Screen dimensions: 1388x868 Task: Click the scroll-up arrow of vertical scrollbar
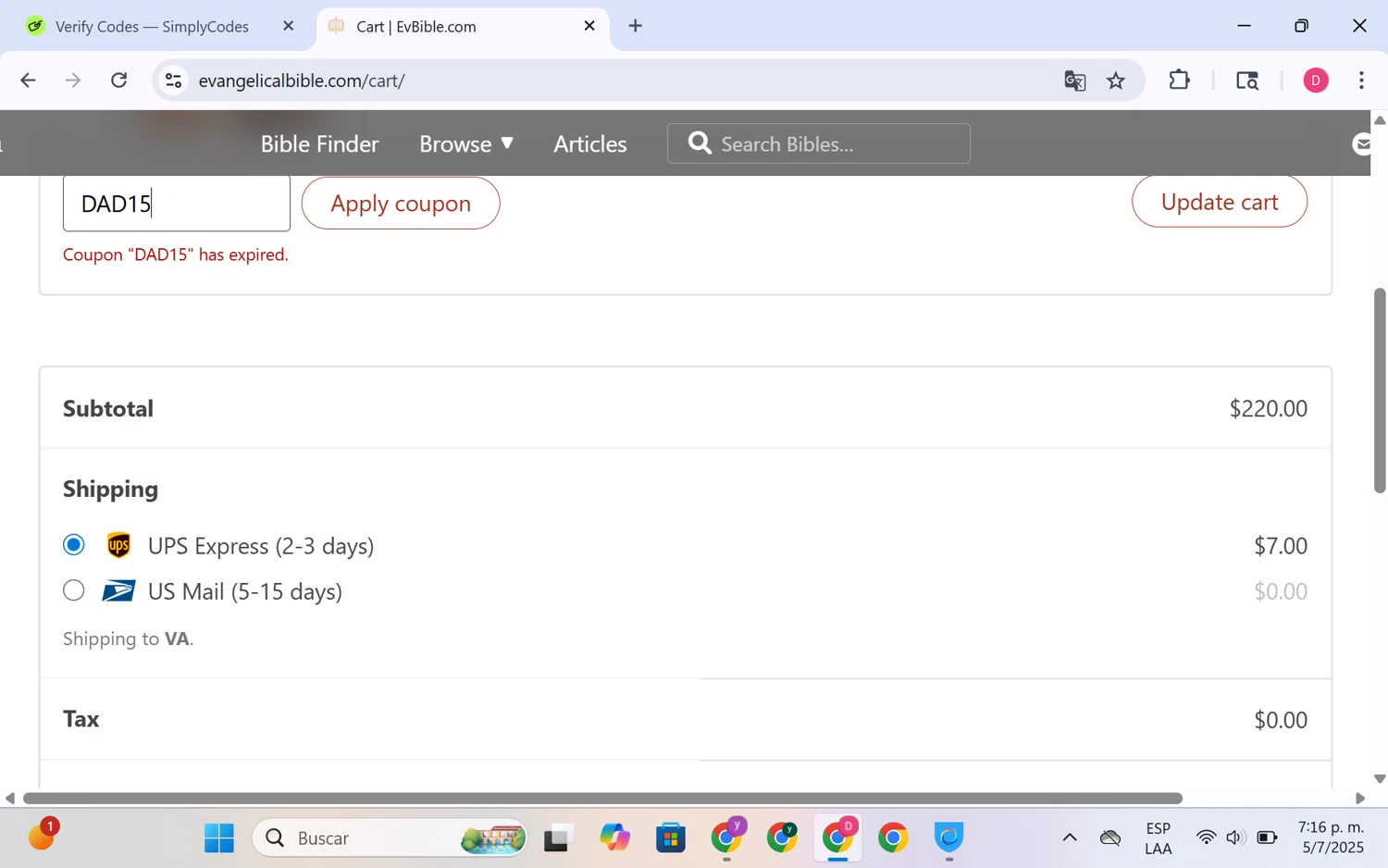(x=1380, y=120)
